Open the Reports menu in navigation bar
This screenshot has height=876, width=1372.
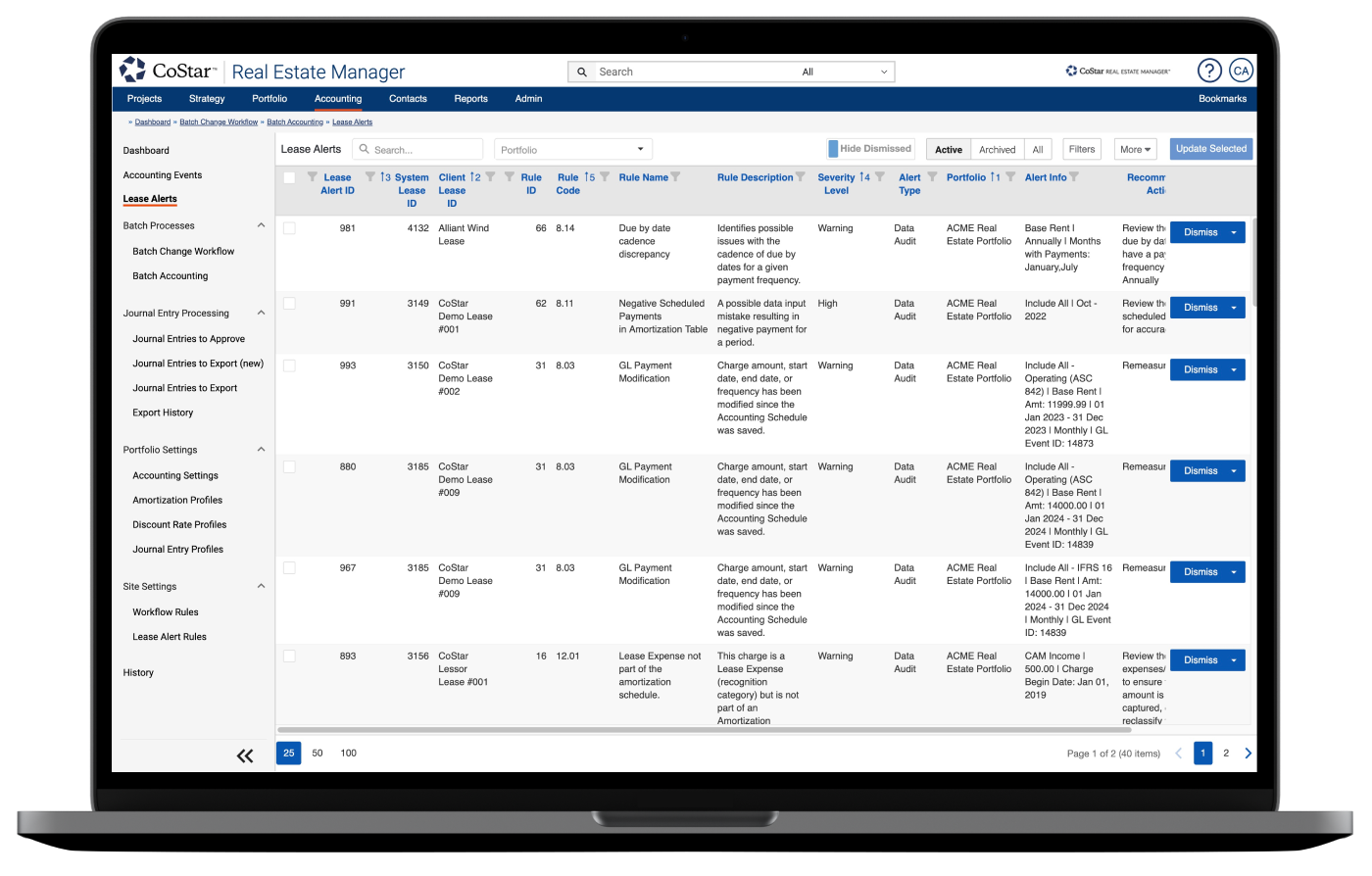tap(470, 99)
